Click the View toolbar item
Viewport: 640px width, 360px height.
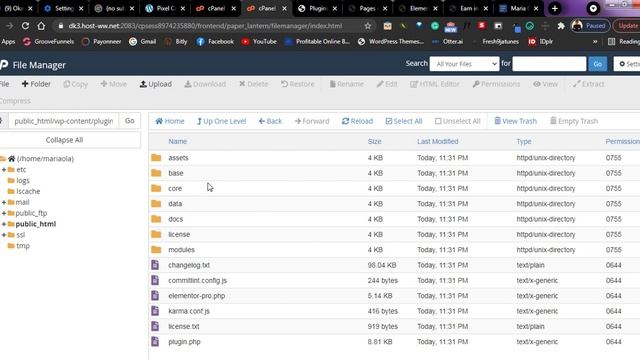[x=545, y=84]
